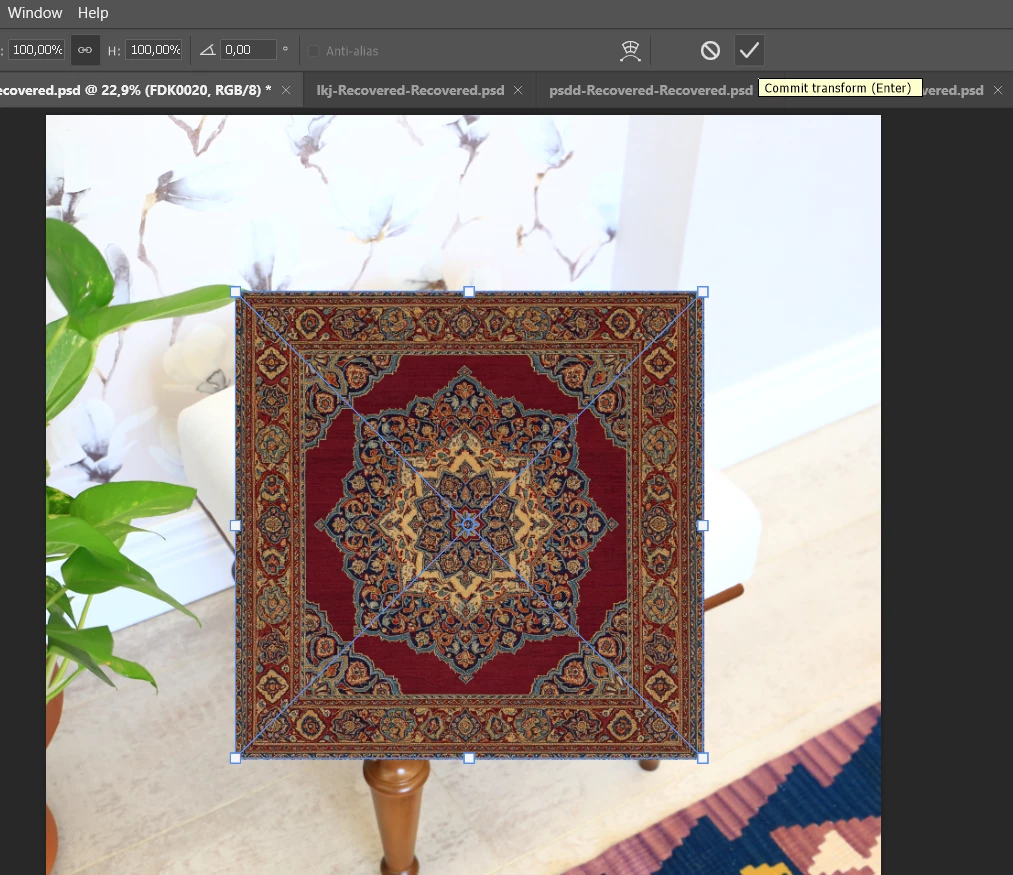Screen dimensions: 1013x875
Task: Switch to the FDK0020 document tab
Action: pyautogui.click(x=134, y=90)
